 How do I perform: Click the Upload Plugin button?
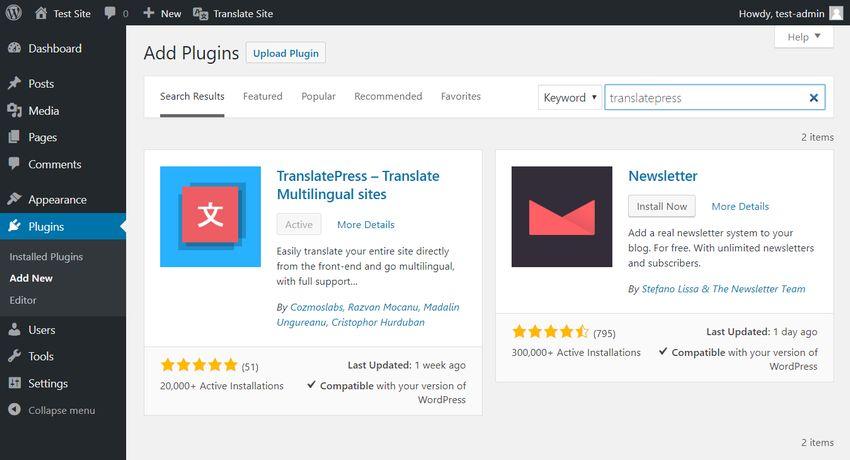tap(286, 53)
